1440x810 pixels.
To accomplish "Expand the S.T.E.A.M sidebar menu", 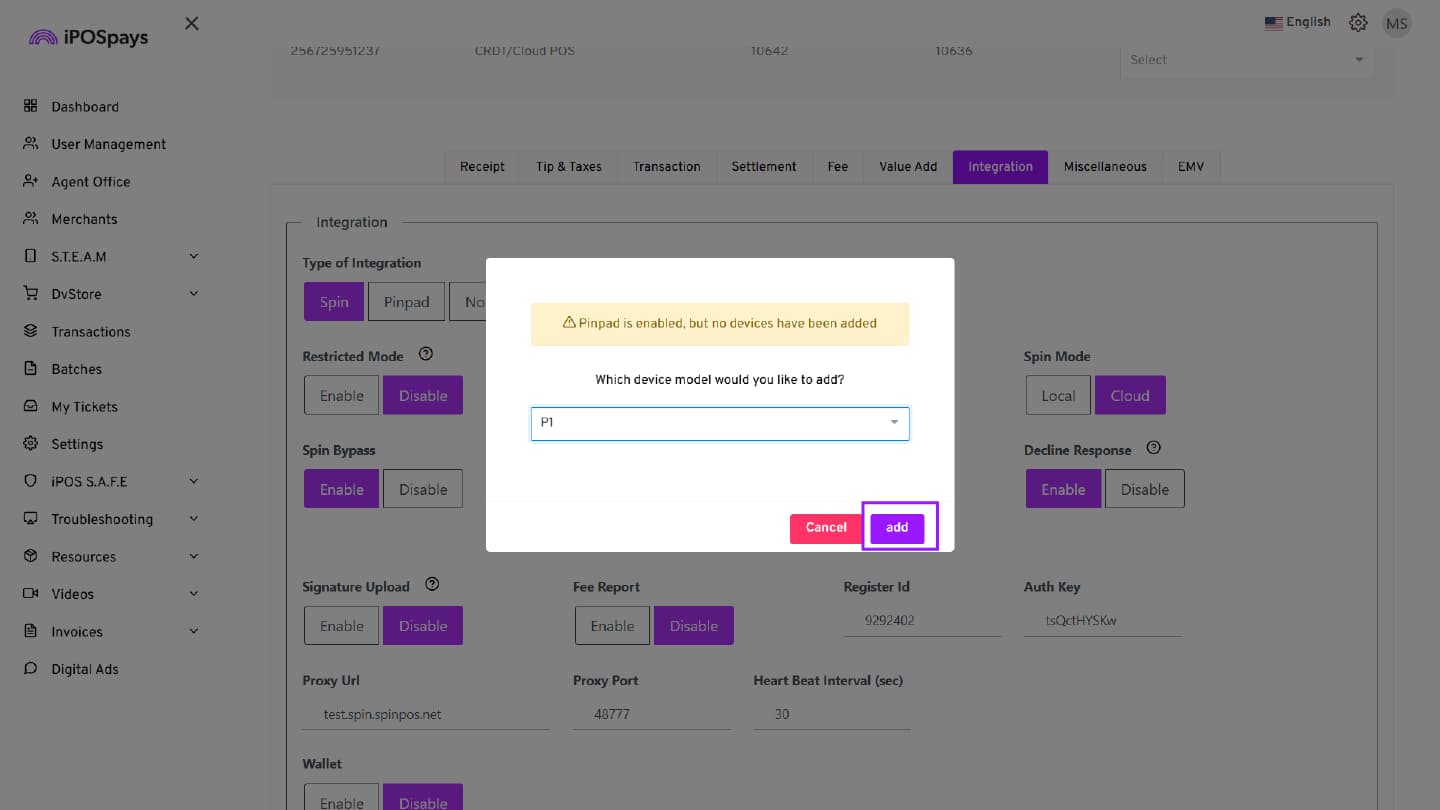I will [x=193, y=256].
